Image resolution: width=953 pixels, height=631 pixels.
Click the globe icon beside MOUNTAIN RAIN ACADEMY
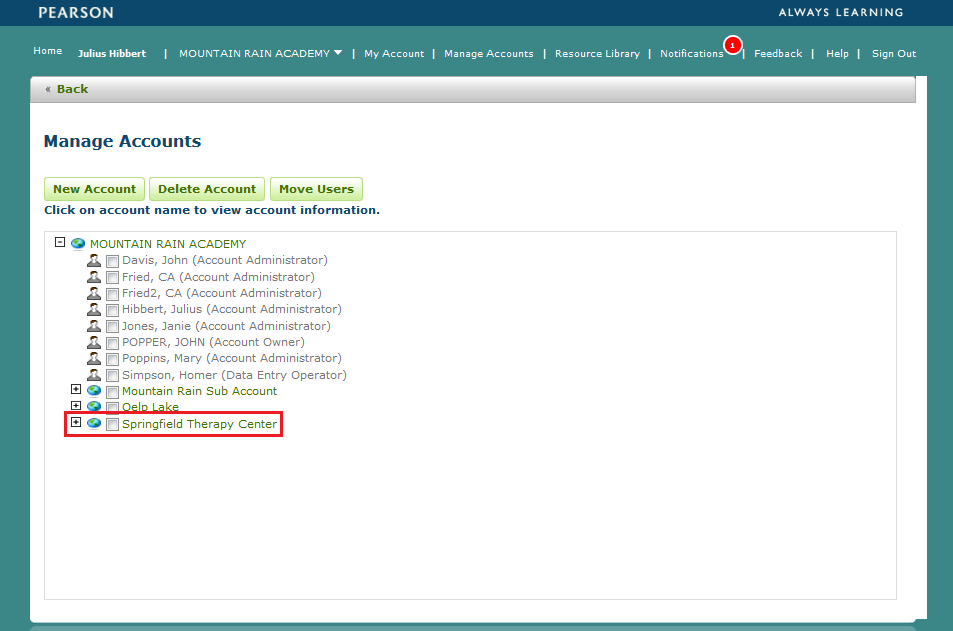[x=78, y=243]
